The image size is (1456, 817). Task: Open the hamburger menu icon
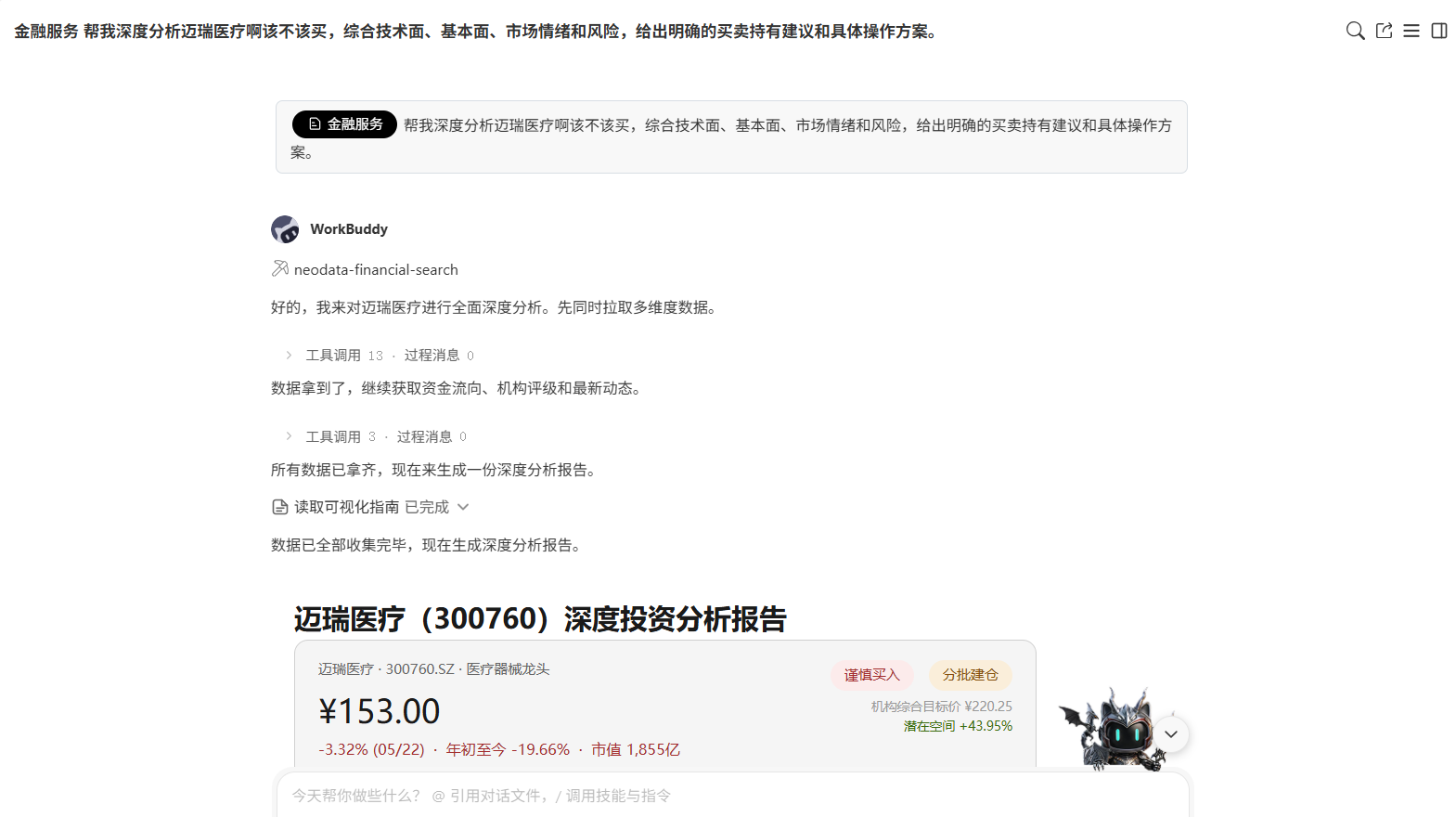1411,31
